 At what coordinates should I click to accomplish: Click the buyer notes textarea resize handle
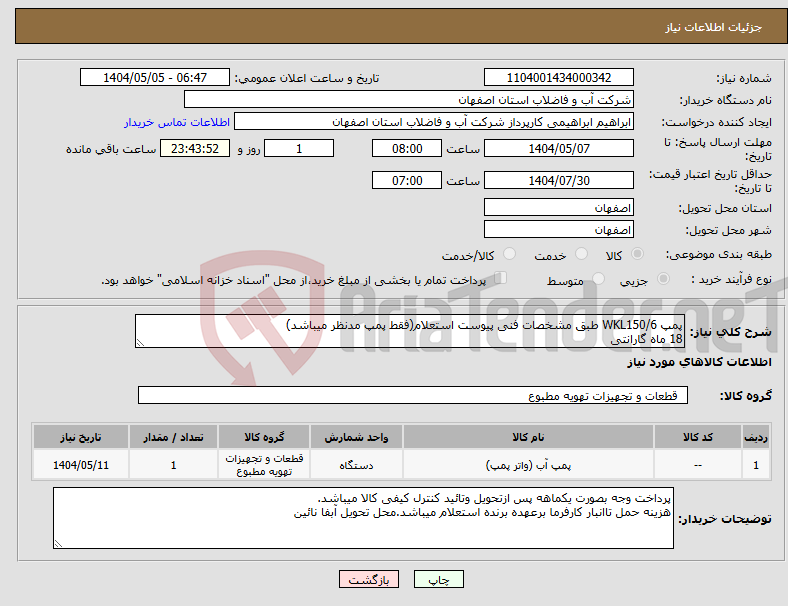(58, 543)
